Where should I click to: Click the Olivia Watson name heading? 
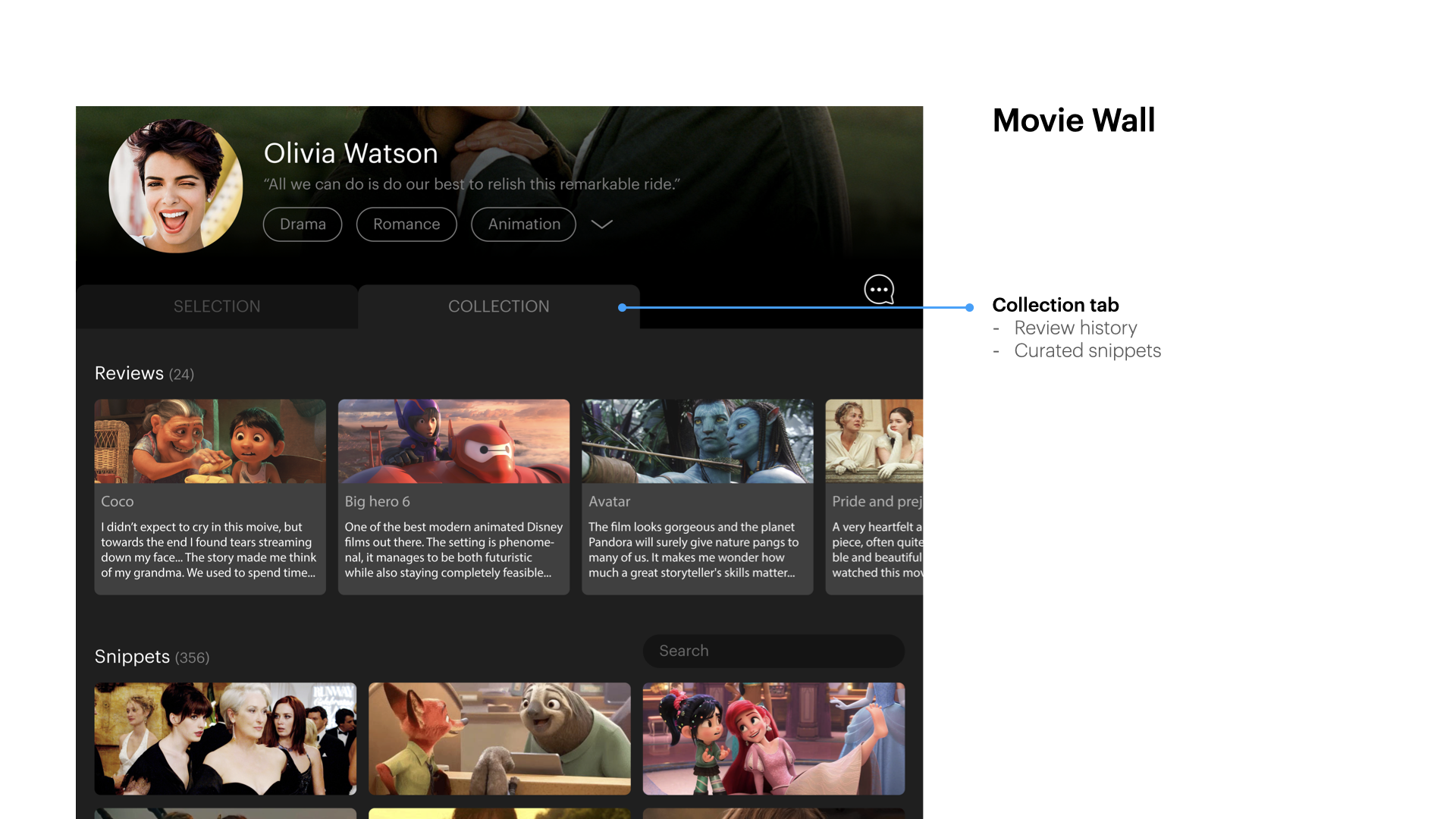[x=350, y=154]
